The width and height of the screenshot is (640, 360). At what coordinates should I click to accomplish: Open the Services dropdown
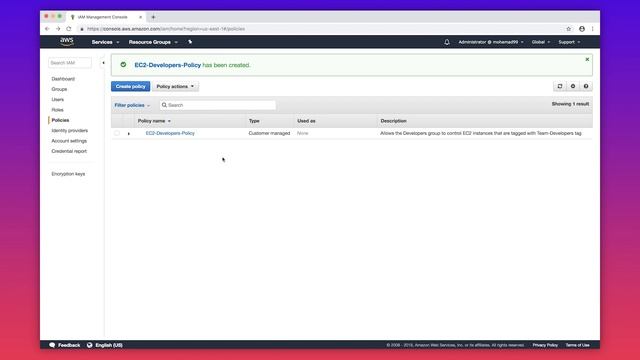coord(105,42)
